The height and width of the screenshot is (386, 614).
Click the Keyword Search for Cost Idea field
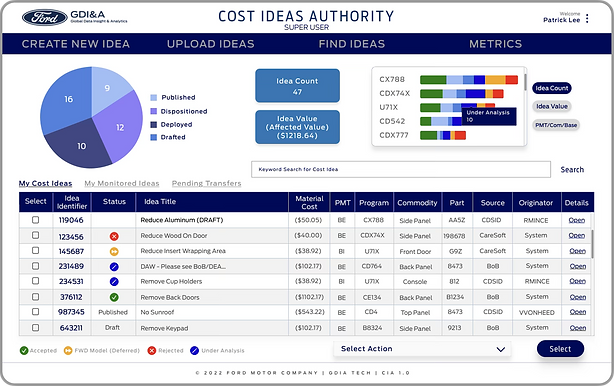click(401, 170)
